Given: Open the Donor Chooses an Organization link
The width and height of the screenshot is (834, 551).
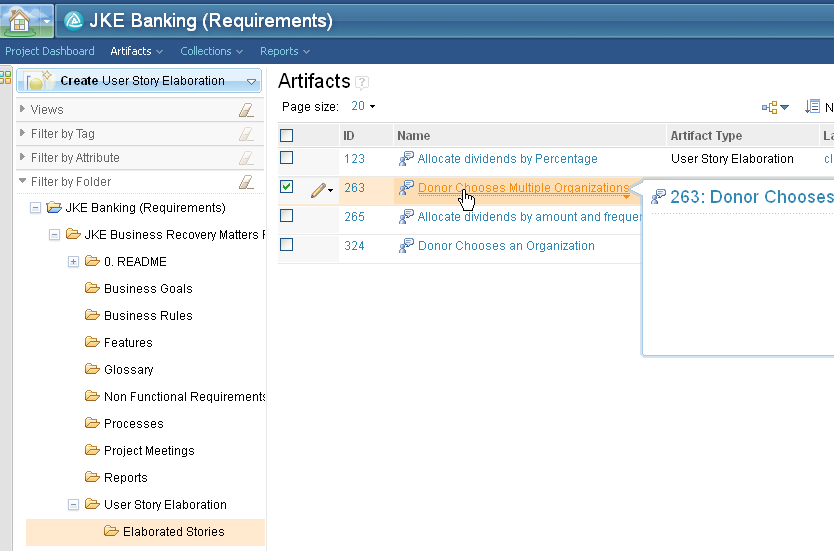Looking at the screenshot, I should (506, 246).
